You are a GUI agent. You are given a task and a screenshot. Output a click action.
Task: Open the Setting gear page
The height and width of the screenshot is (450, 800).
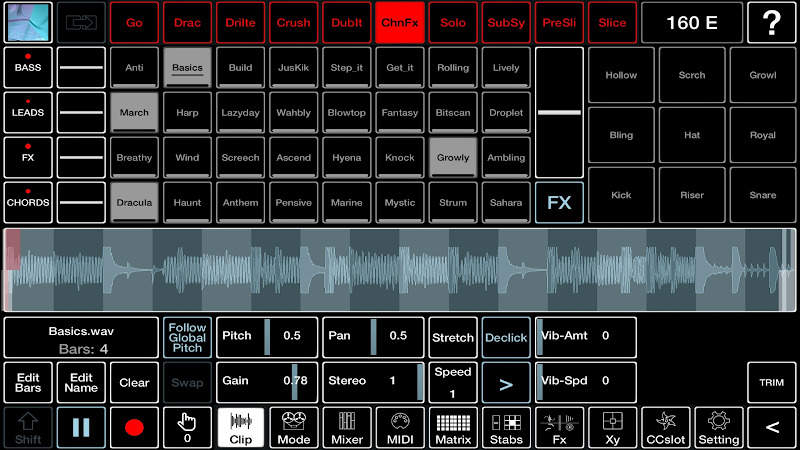pyautogui.click(x=718, y=428)
